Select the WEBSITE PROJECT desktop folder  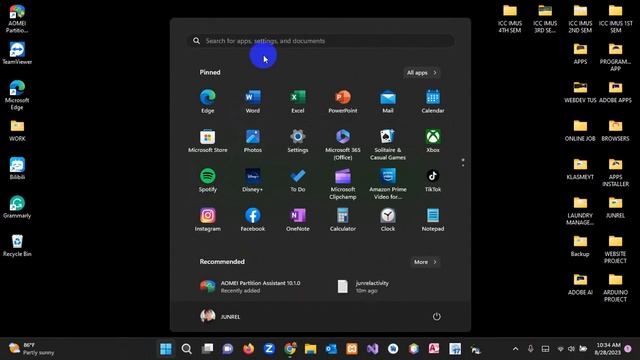pyautogui.click(x=615, y=250)
